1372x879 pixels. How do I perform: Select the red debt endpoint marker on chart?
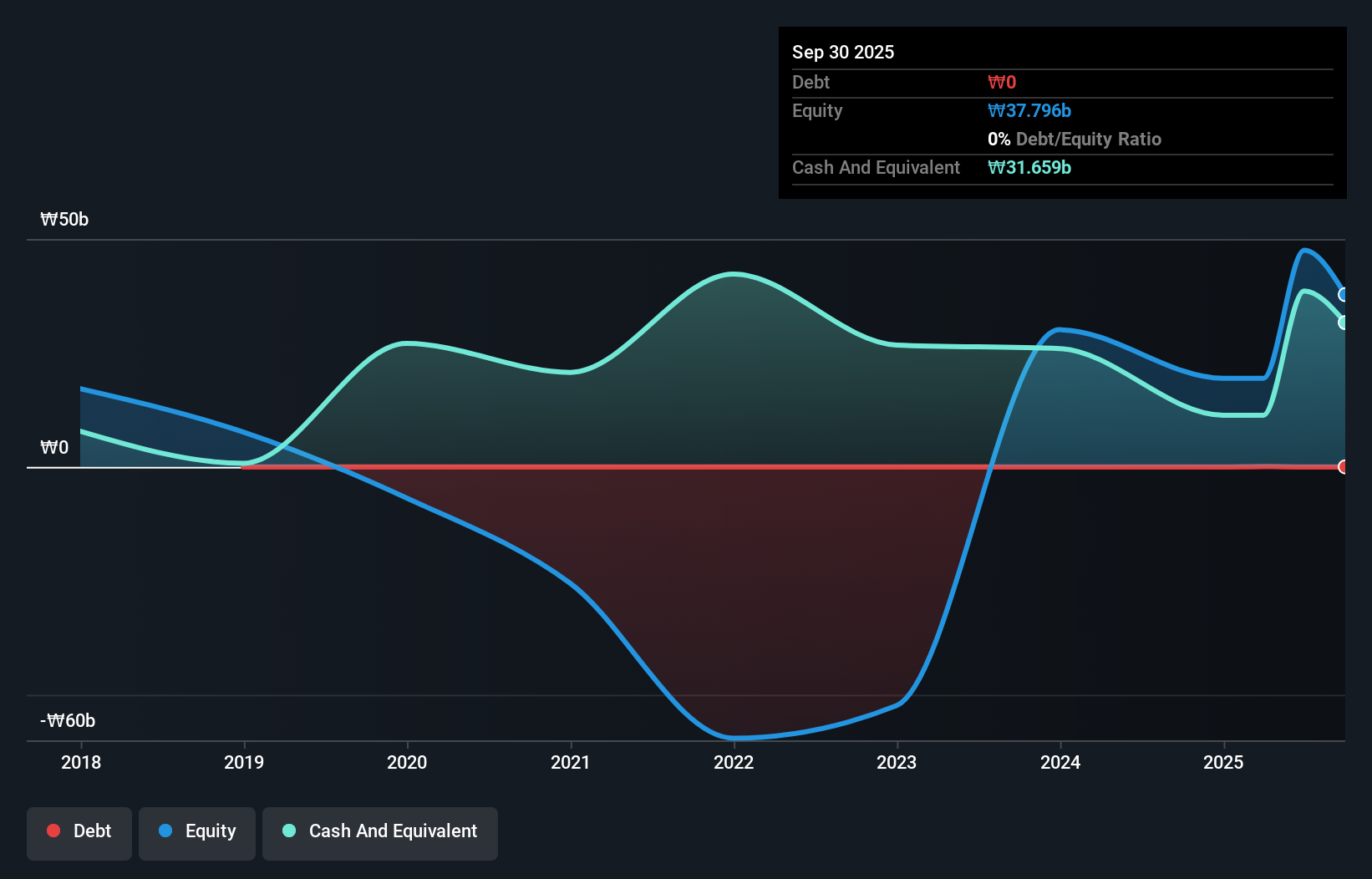coord(1343,467)
